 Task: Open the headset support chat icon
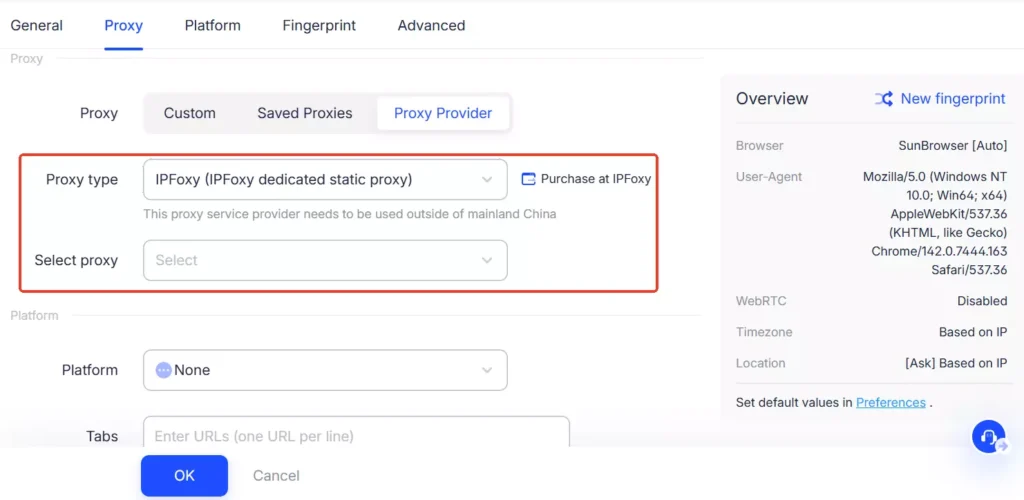click(988, 437)
